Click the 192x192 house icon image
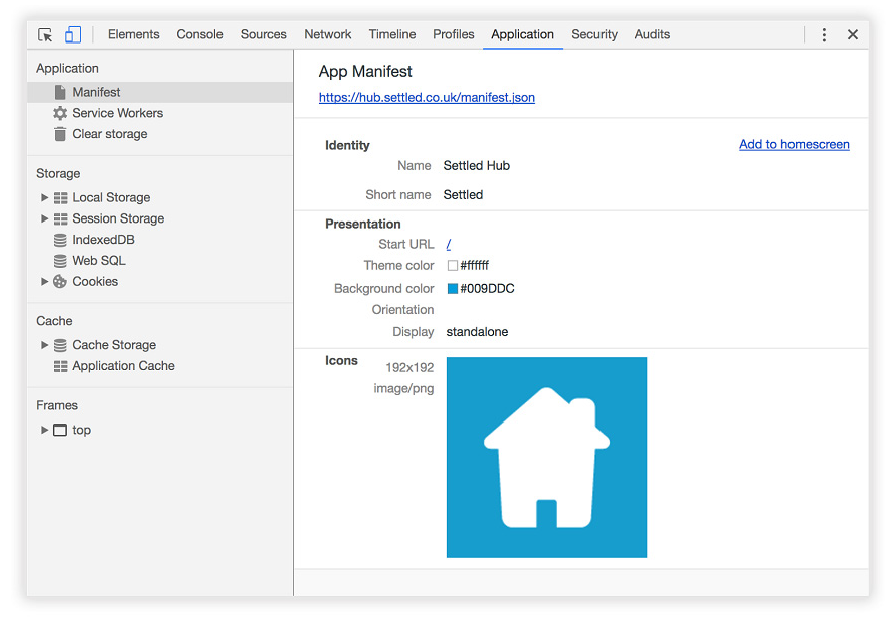 click(547, 457)
